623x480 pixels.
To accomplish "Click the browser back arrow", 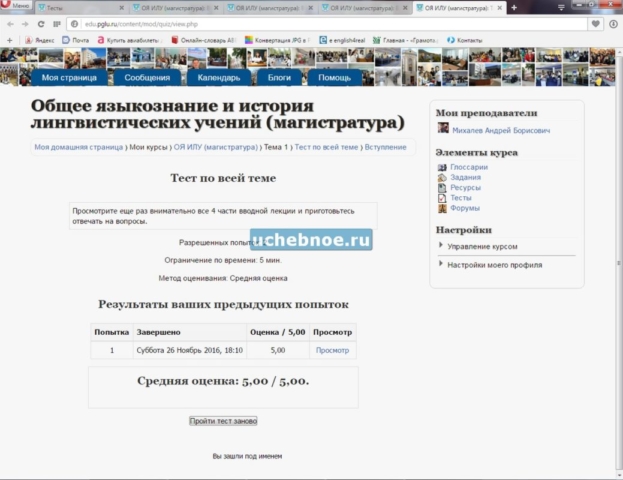I will coord(10,23).
